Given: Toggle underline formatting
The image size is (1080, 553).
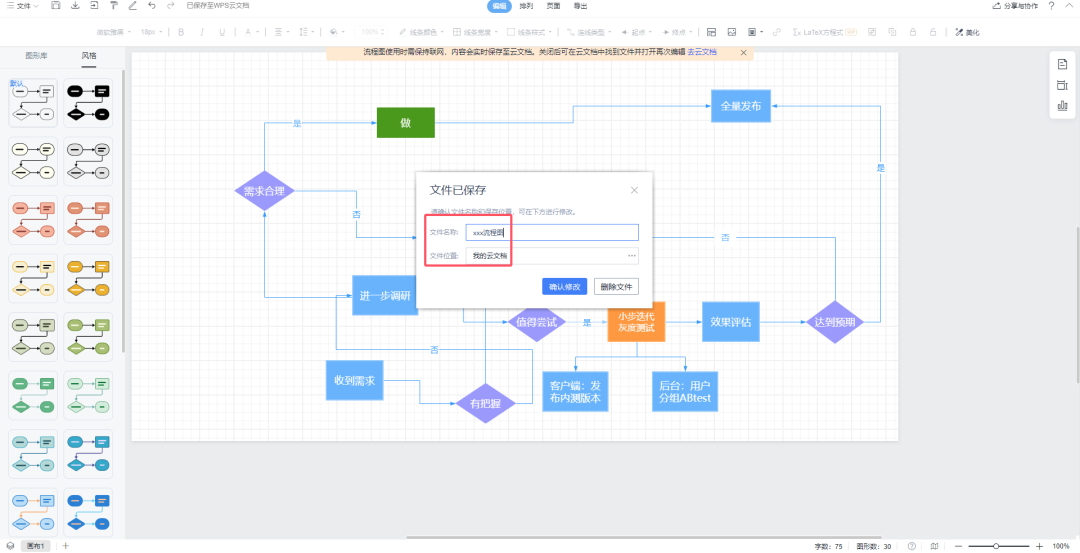Looking at the screenshot, I should [222, 32].
